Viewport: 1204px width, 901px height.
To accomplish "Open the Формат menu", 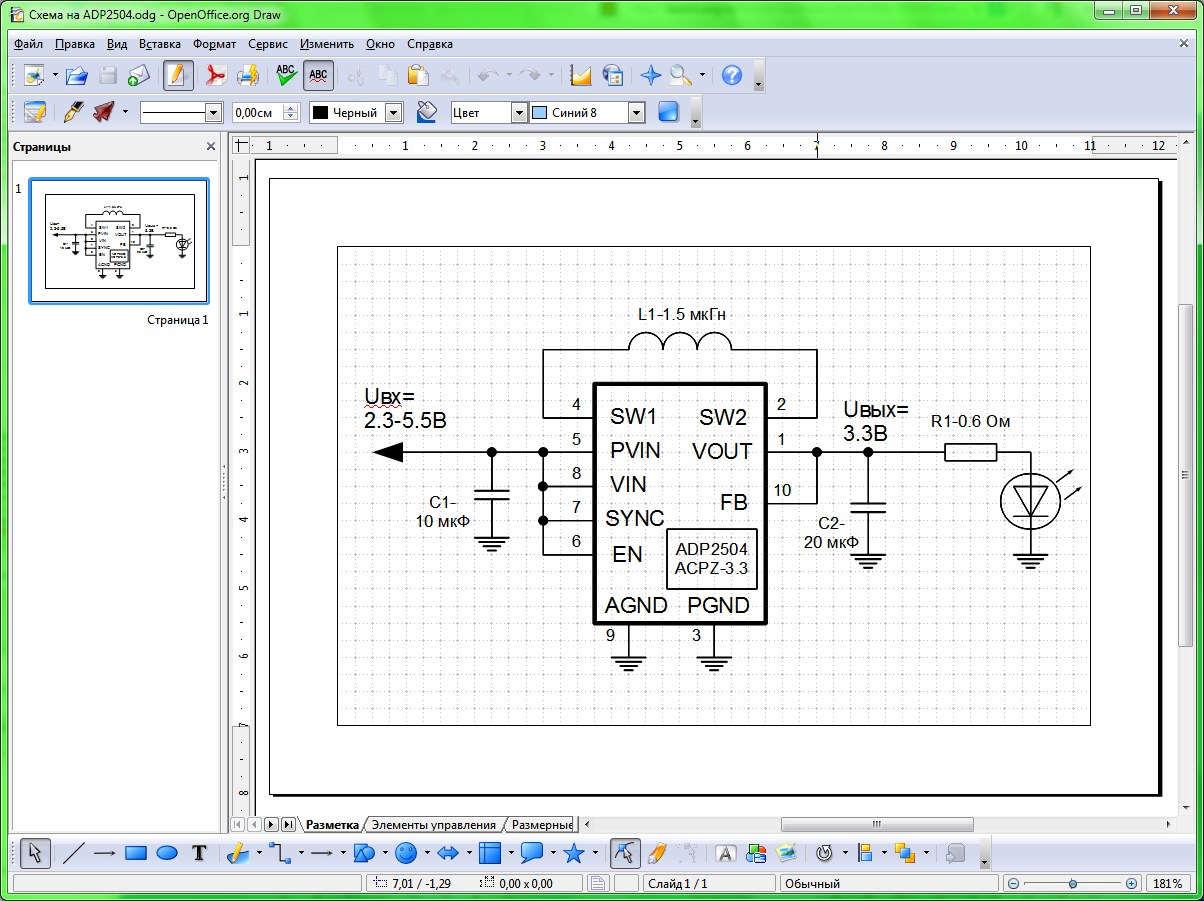I will pos(214,44).
